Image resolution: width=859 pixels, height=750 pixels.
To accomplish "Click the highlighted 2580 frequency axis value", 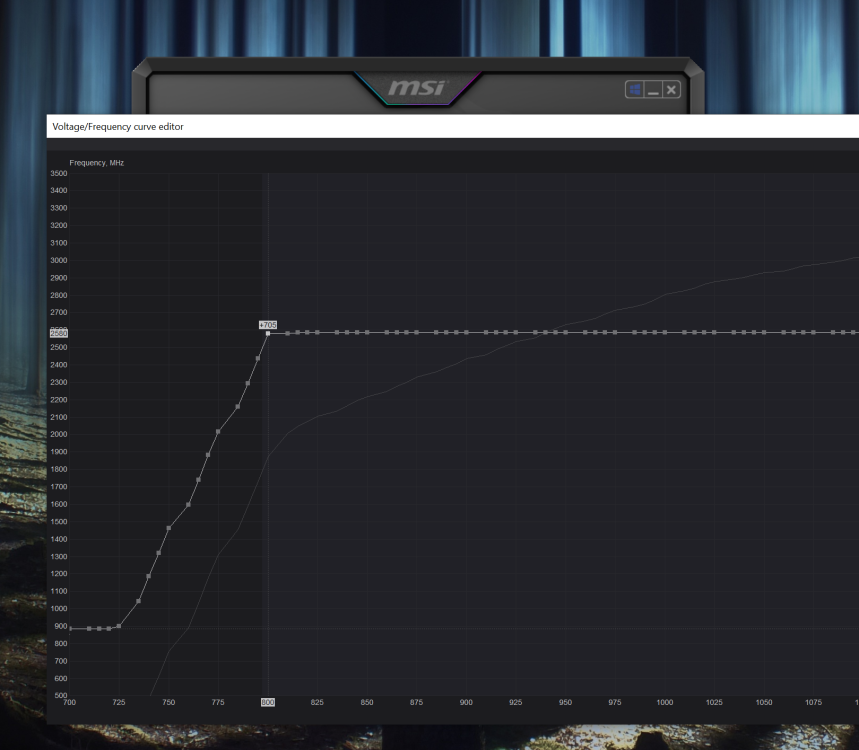I will 59,333.
